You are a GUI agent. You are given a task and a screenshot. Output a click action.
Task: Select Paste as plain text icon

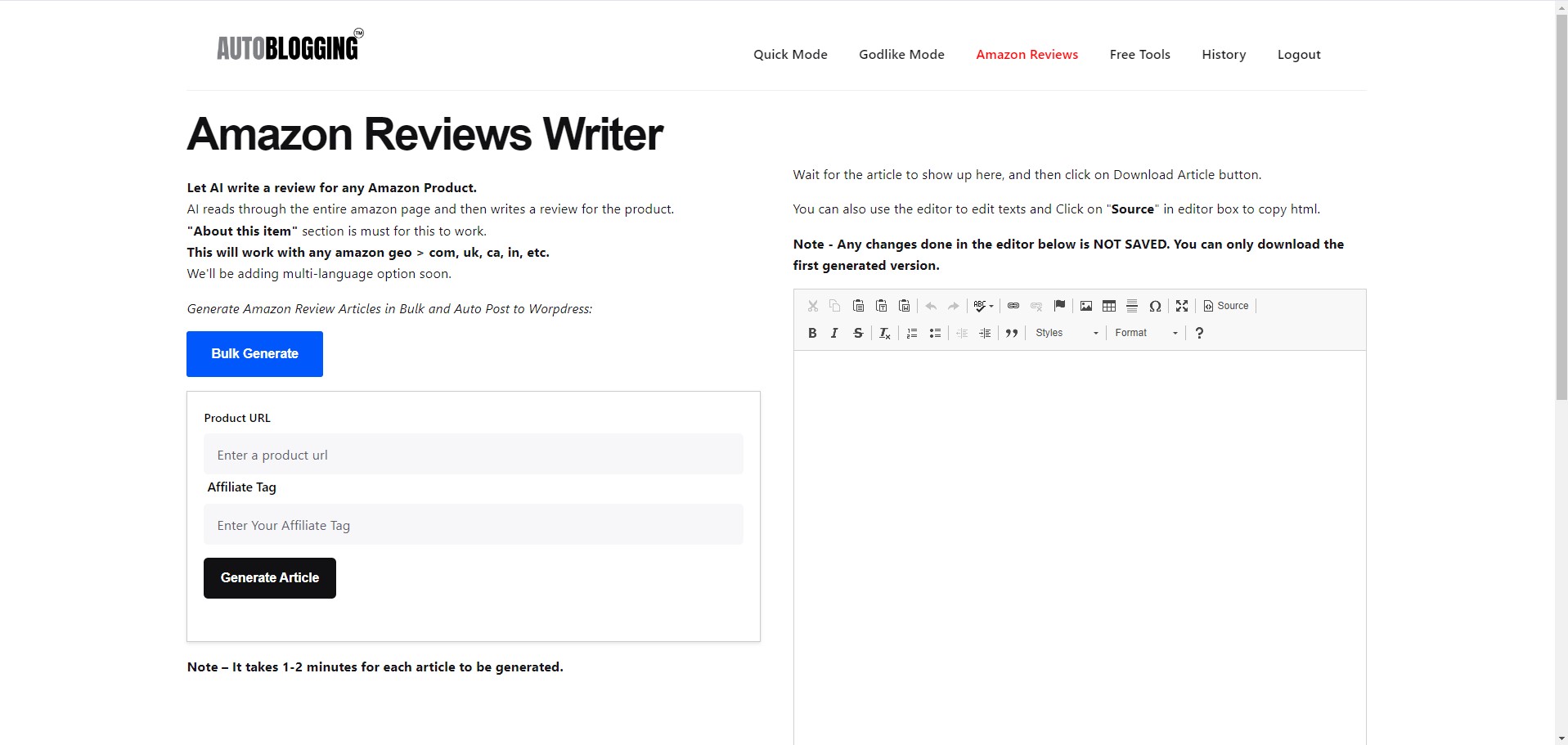click(x=881, y=306)
